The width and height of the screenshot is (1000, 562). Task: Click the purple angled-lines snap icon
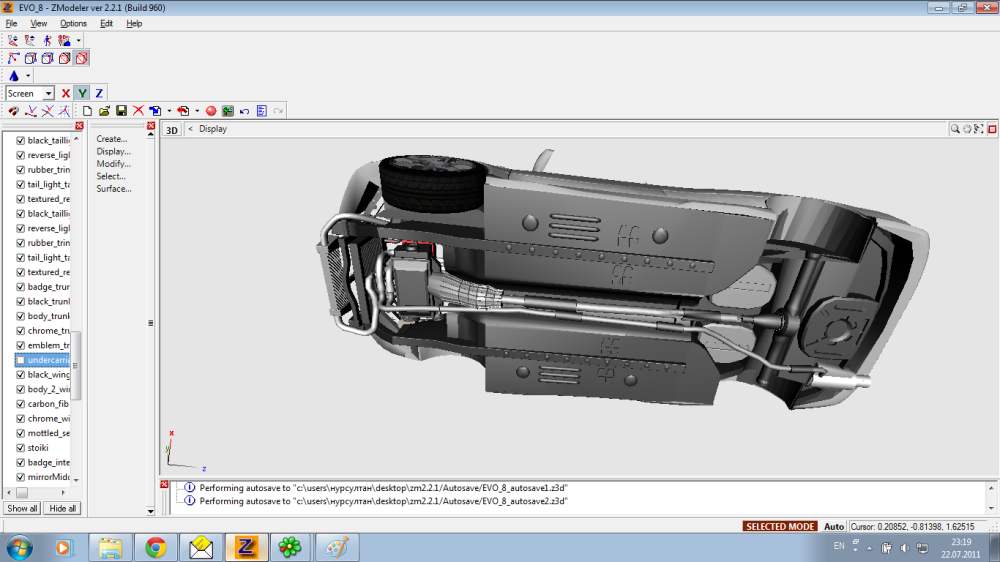pos(64,111)
